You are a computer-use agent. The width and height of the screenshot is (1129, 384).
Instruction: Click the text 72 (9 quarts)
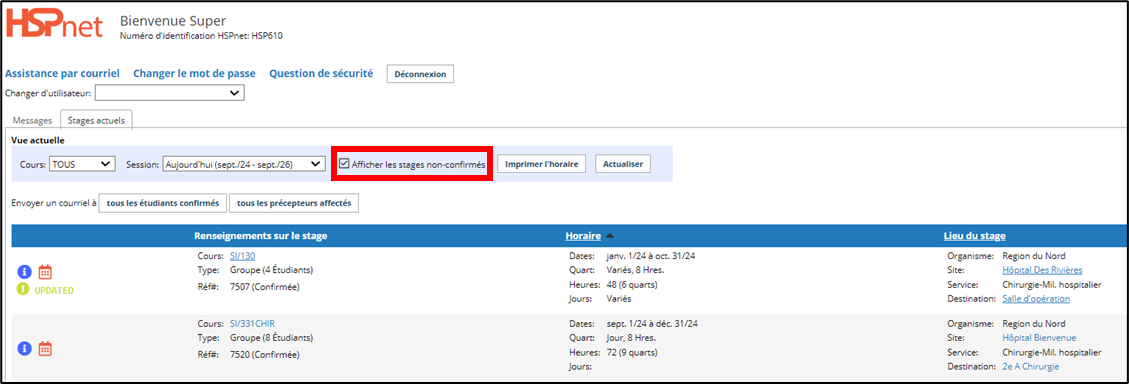click(631, 352)
